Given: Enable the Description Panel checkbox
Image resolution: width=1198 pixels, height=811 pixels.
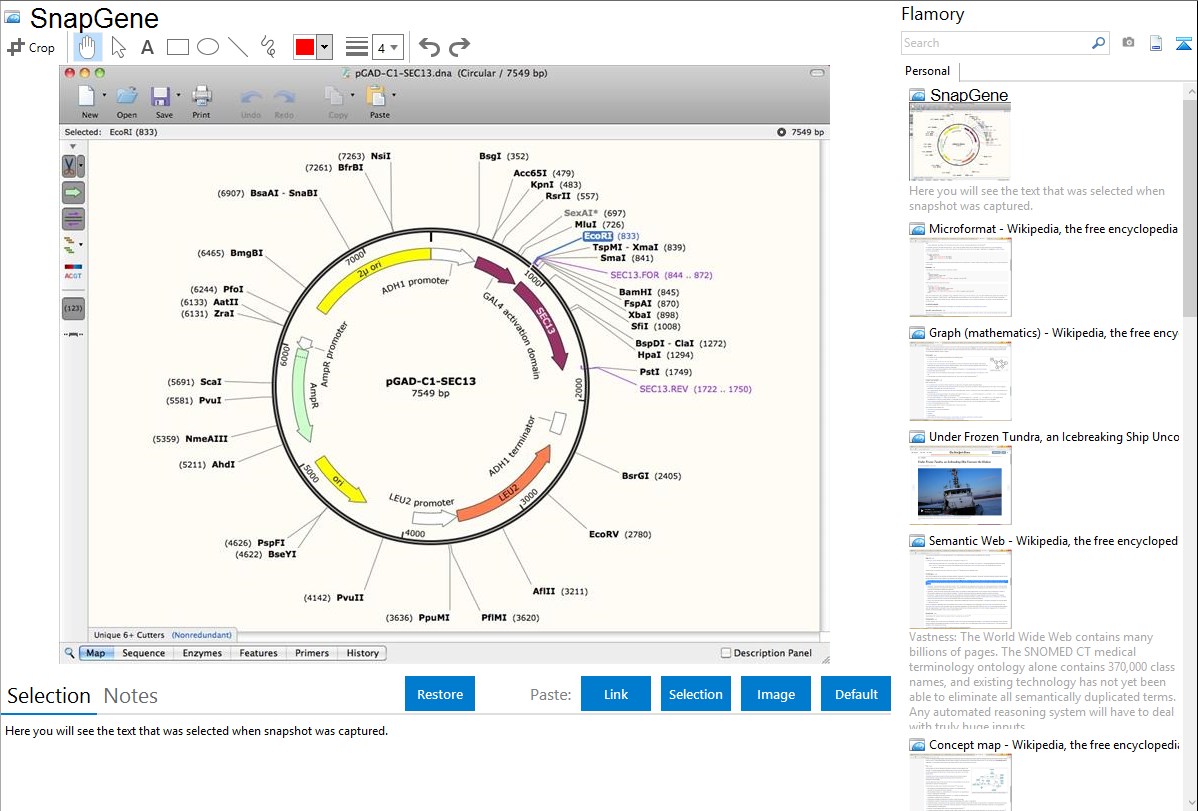Looking at the screenshot, I should pyautogui.click(x=726, y=653).
